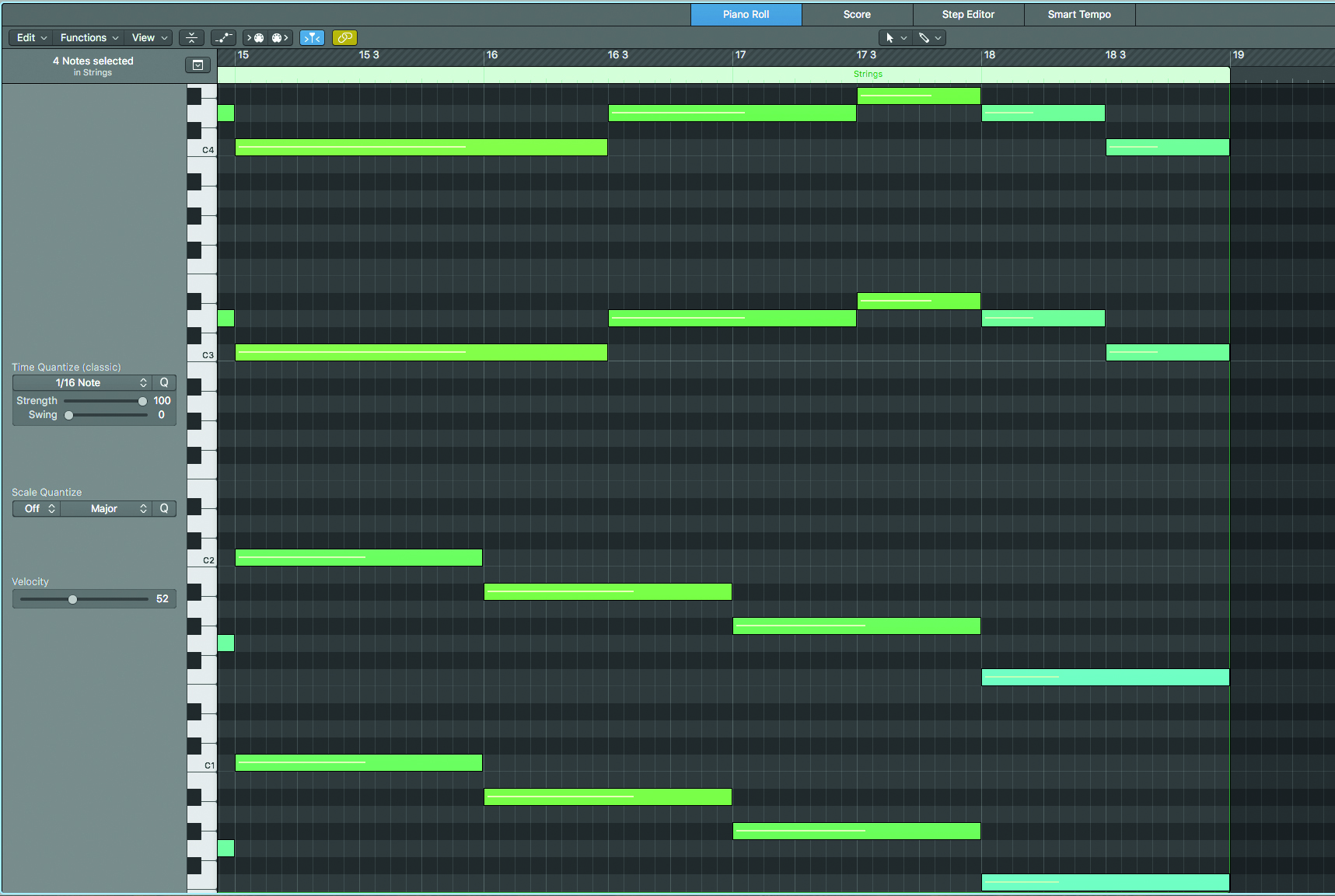Adjust the Velocity slider handle

tap(72, 599)
